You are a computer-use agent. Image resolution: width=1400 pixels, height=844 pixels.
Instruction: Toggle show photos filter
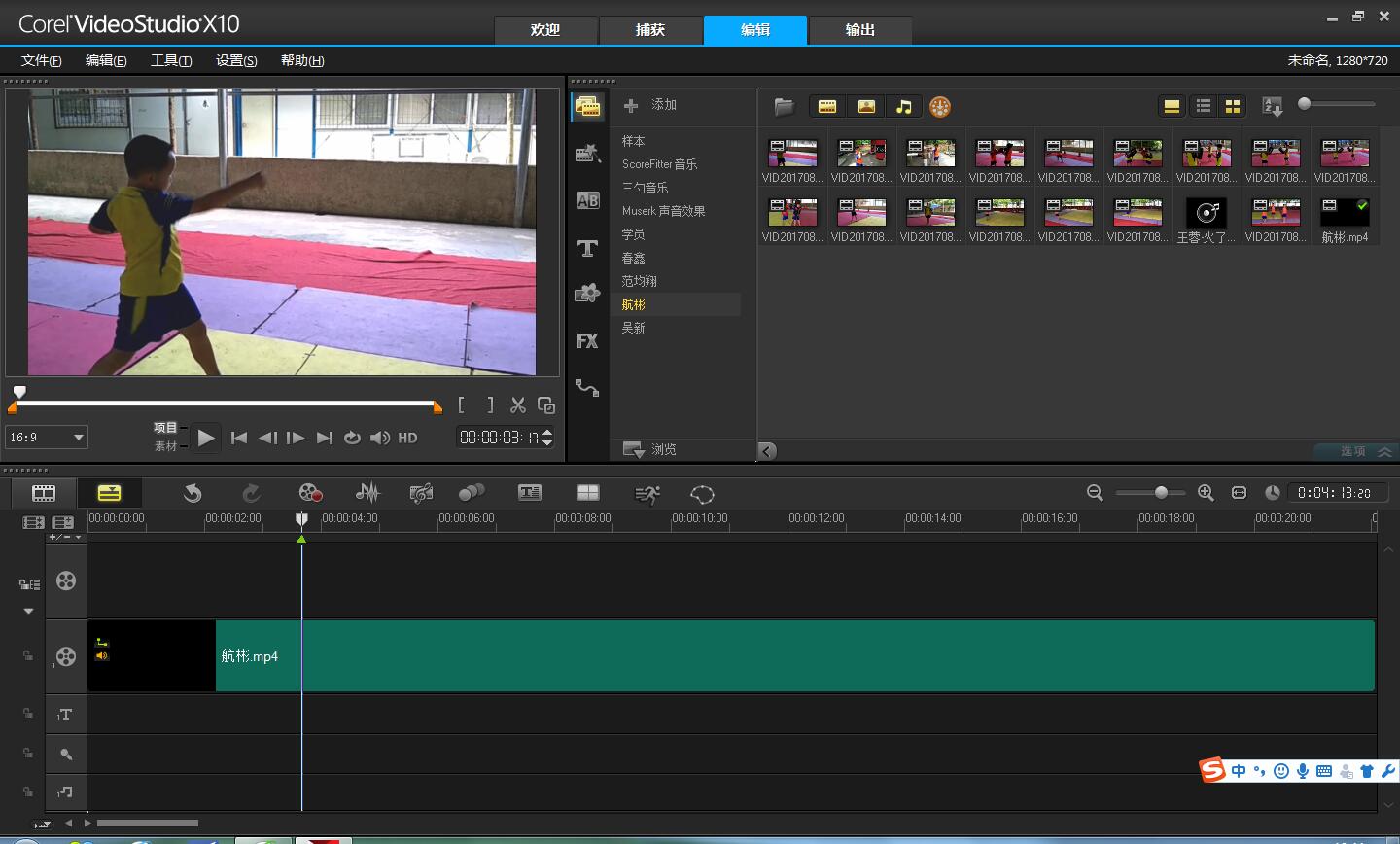(866, 107)
